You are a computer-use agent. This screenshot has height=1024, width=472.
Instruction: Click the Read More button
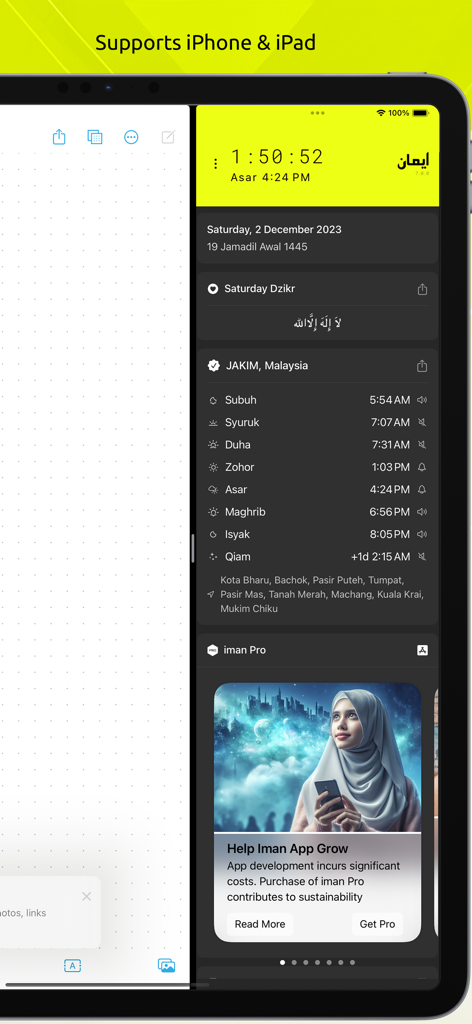(x=260, y=924)
